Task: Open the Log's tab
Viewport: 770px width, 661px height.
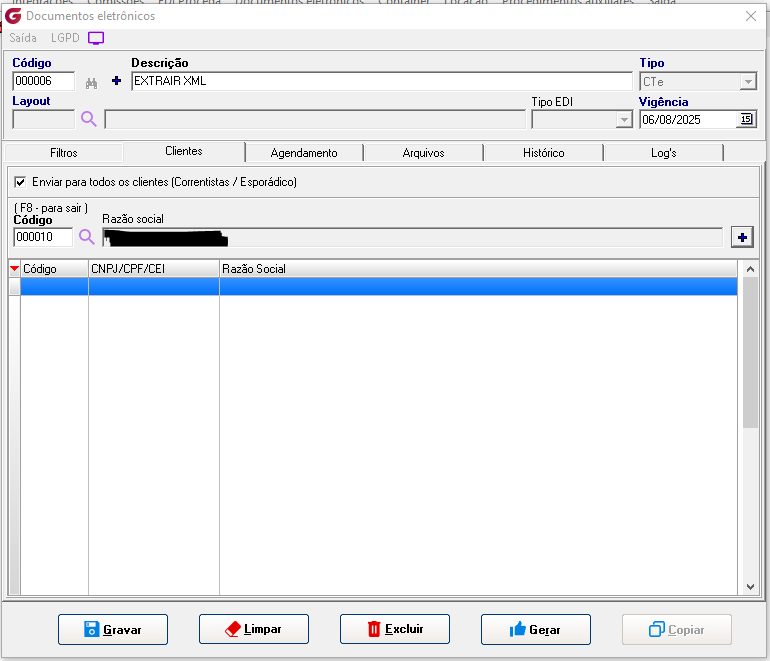Action: (x=663, y=153)
